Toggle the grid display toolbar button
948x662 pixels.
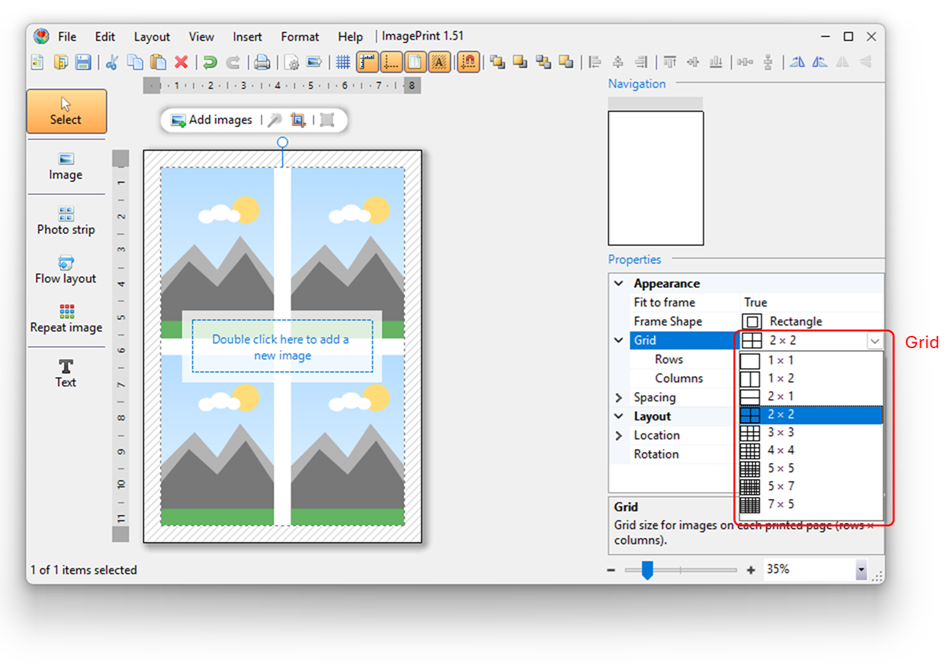pos(343,62)
